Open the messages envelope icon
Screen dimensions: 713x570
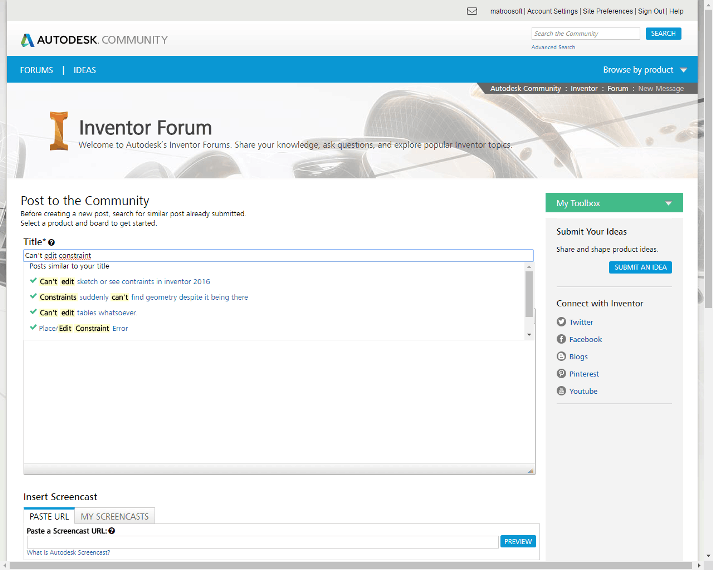(472, 11)
